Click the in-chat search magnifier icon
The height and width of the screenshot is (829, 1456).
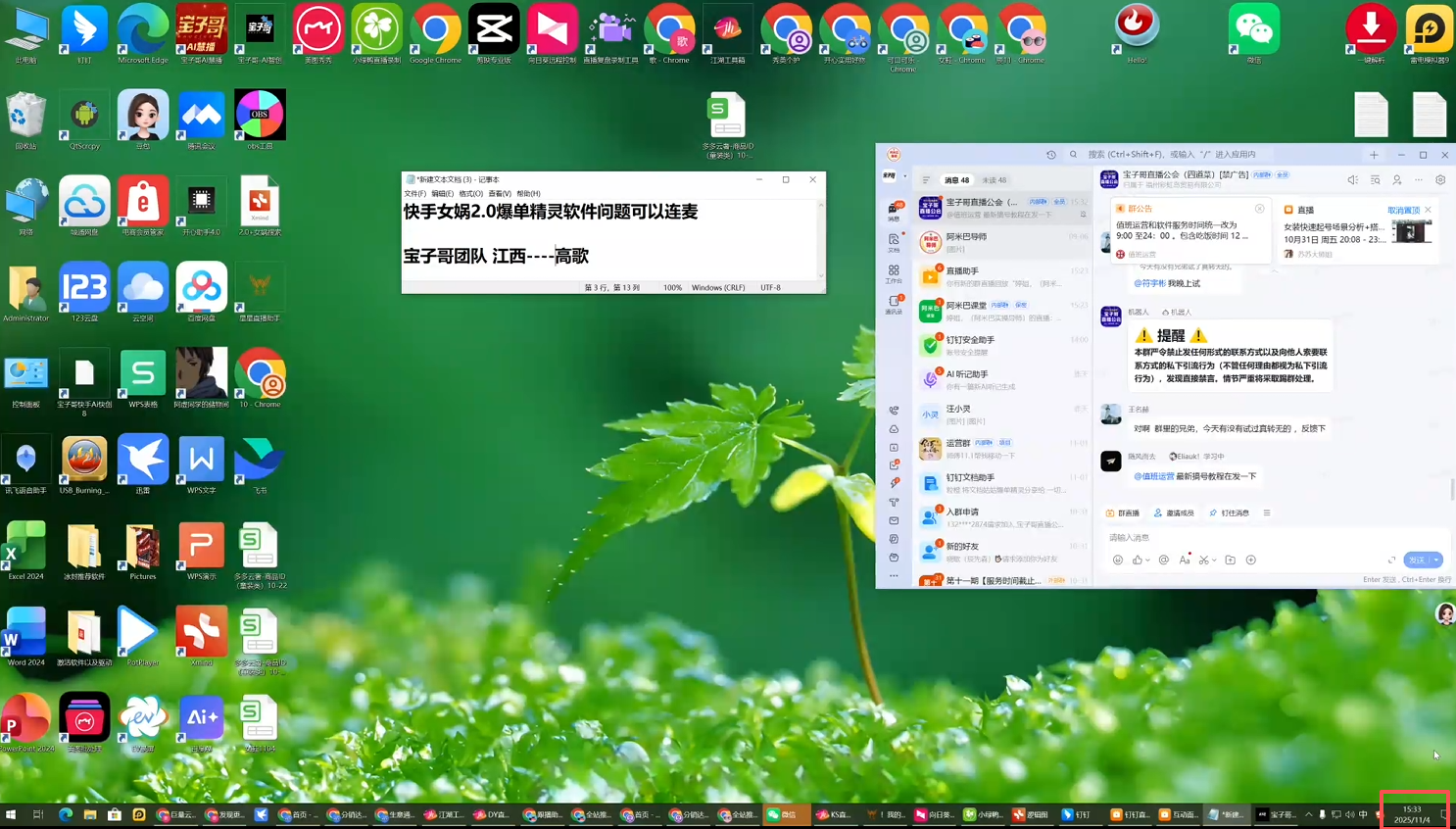(1375, 179)
